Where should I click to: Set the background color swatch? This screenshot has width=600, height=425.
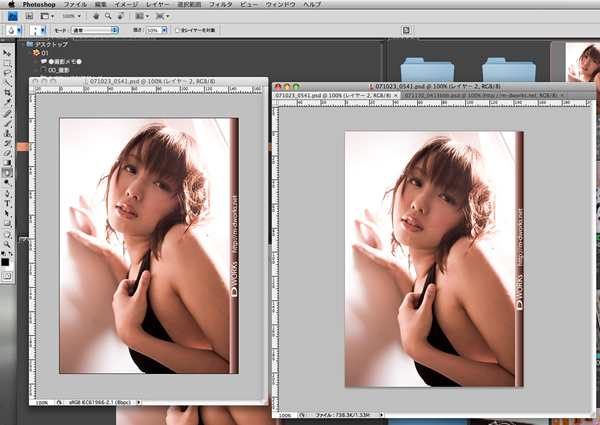click(x=11, y=267)
